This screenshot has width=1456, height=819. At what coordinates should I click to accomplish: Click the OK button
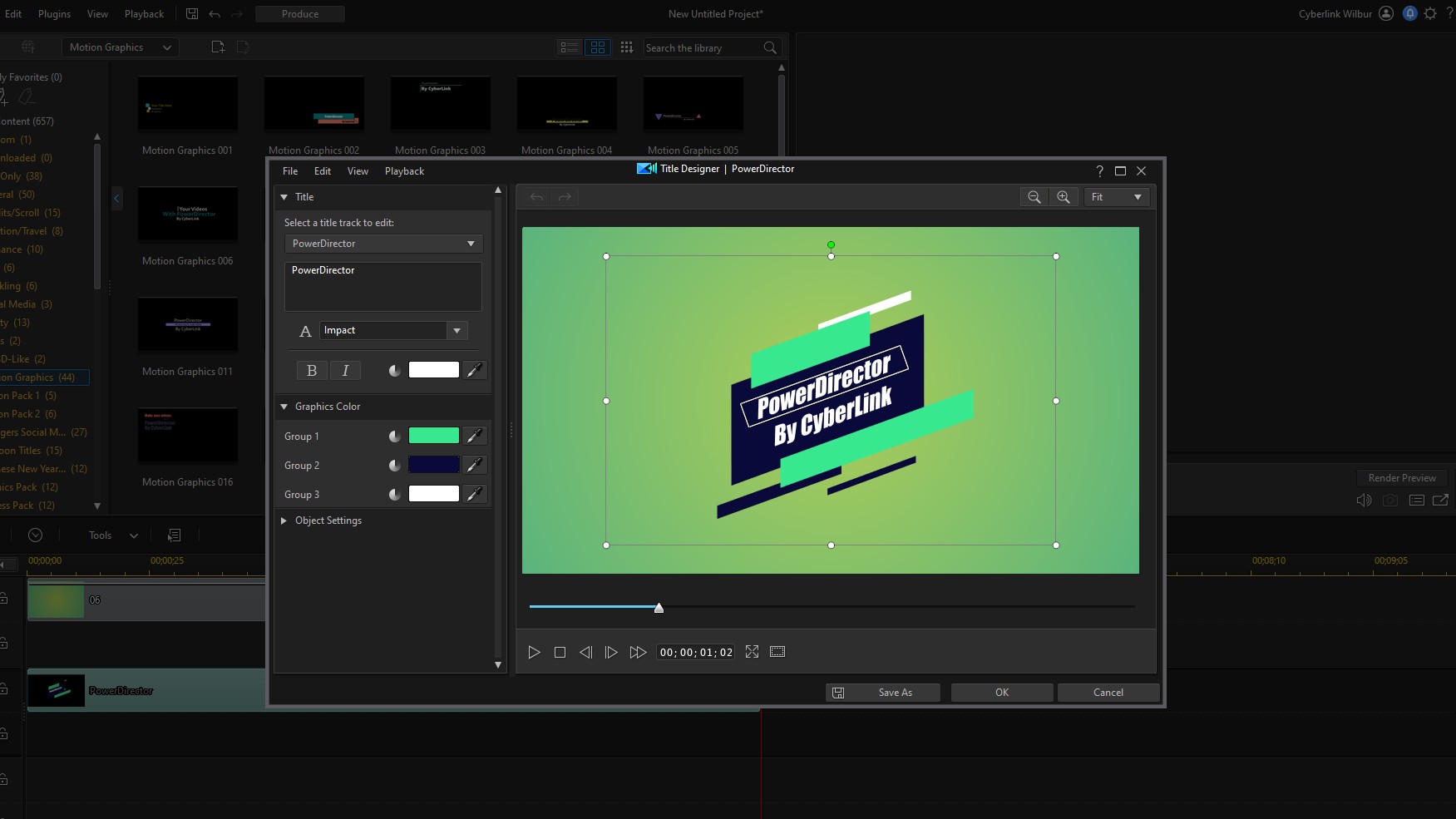tap(1002, 693)
